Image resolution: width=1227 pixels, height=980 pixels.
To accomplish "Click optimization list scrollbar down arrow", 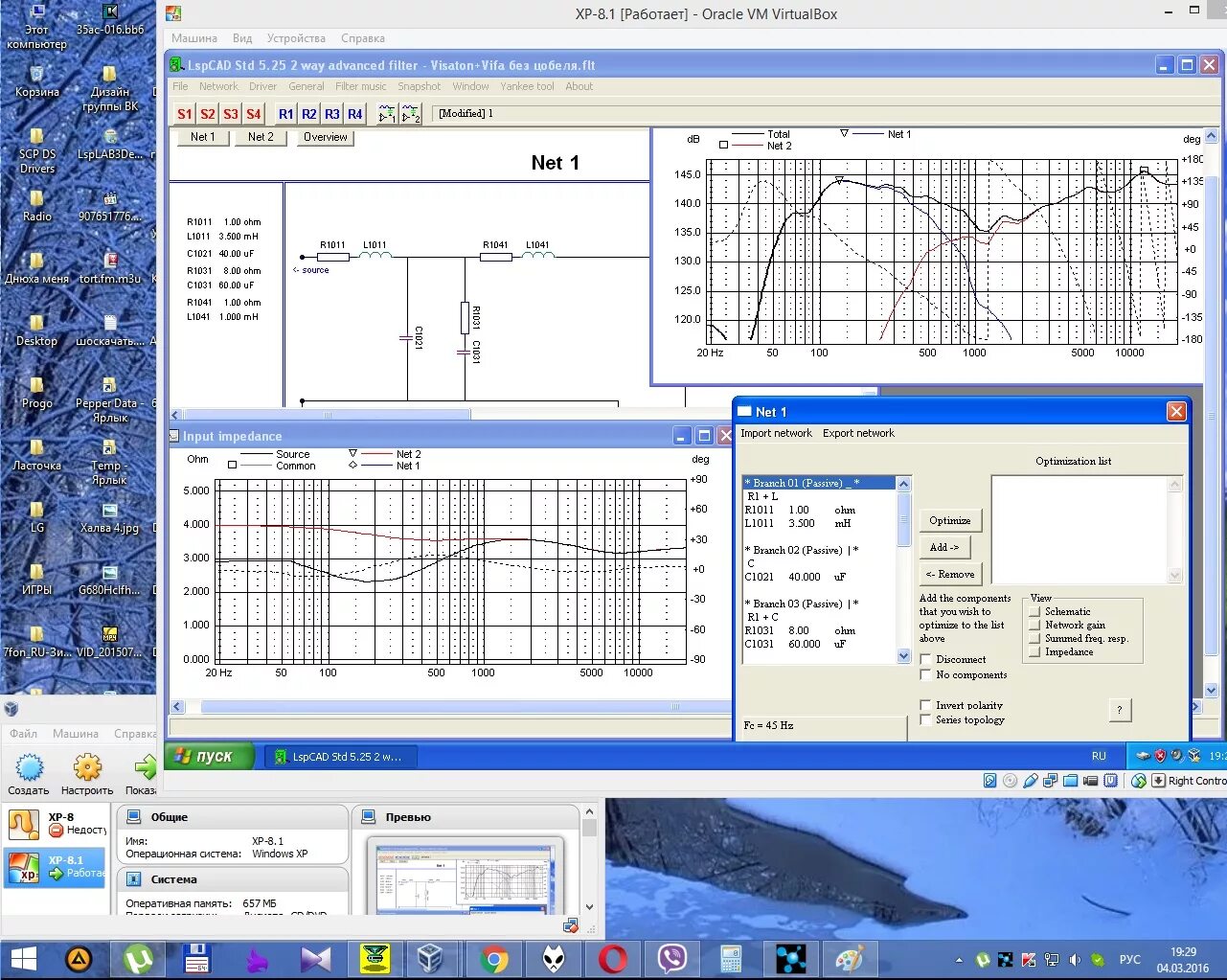I will click(x=1175, y=575).
